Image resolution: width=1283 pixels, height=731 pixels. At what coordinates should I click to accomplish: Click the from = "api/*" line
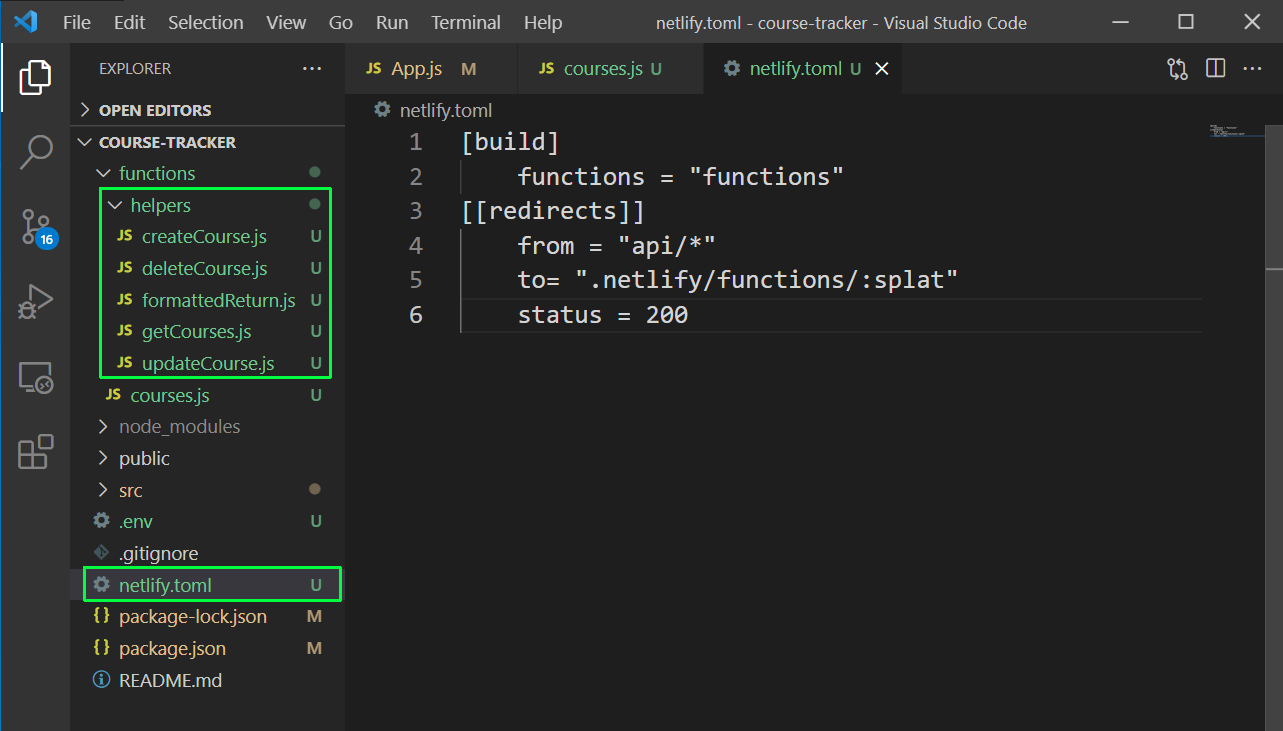[616, 246]
